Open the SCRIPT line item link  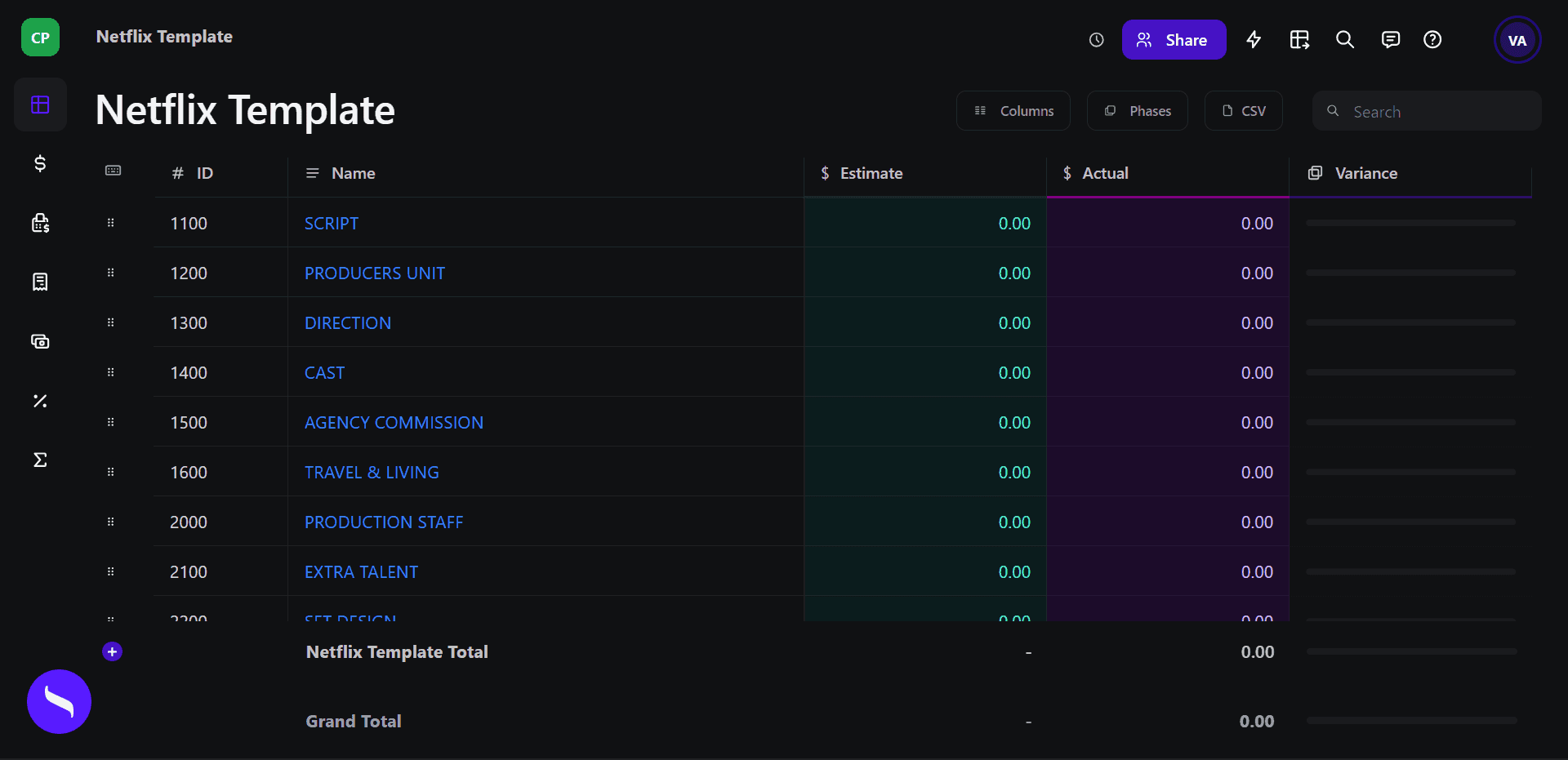[331, 222]
